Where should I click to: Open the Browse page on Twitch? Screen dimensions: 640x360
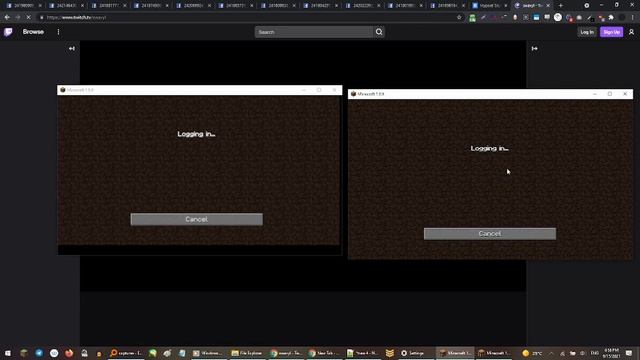click(x=33, y=32)
